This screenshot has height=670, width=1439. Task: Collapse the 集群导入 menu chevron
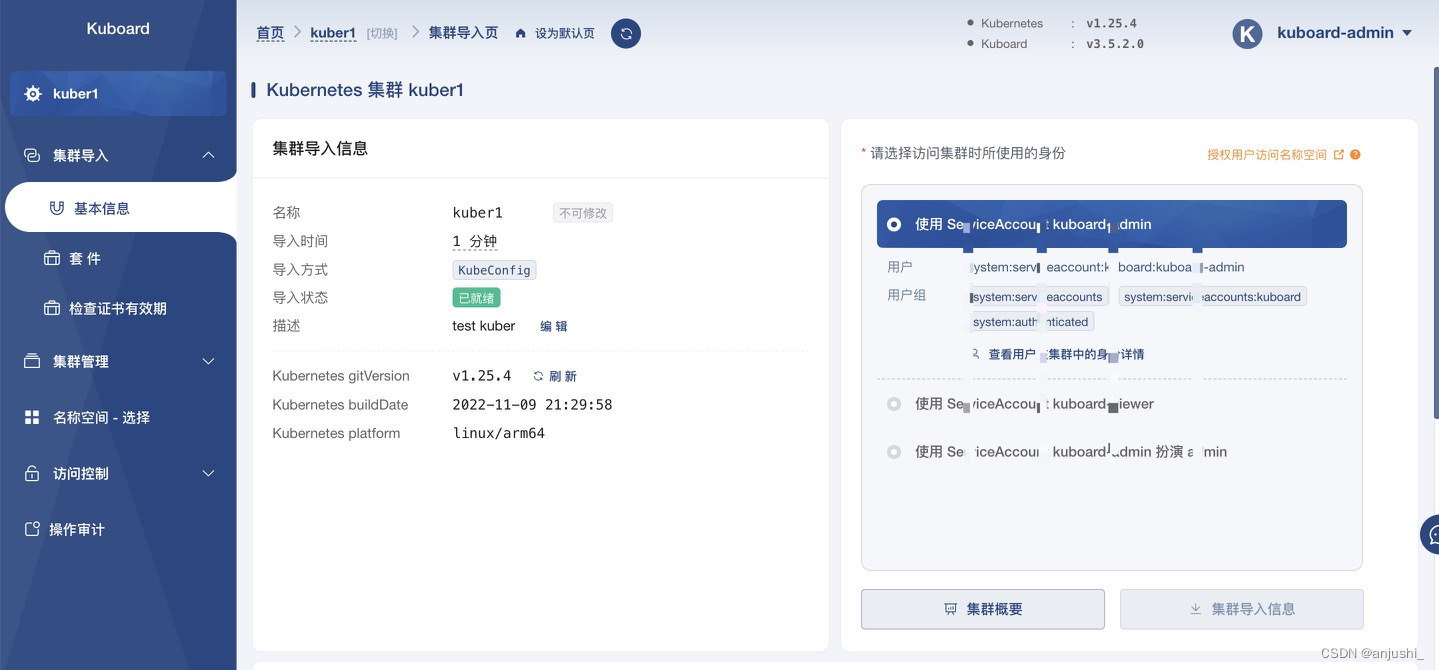(x=208, y=155)
